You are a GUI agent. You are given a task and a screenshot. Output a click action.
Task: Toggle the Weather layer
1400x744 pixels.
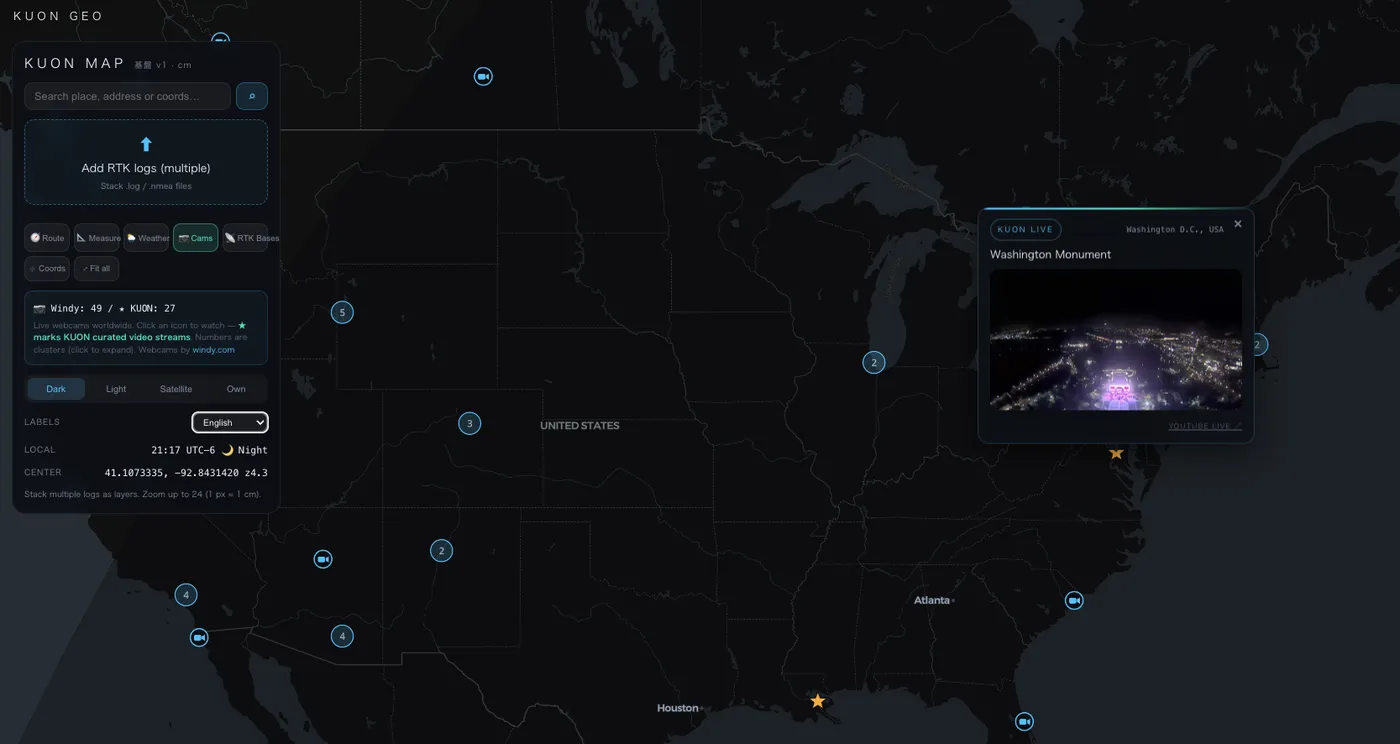[147, 238]
